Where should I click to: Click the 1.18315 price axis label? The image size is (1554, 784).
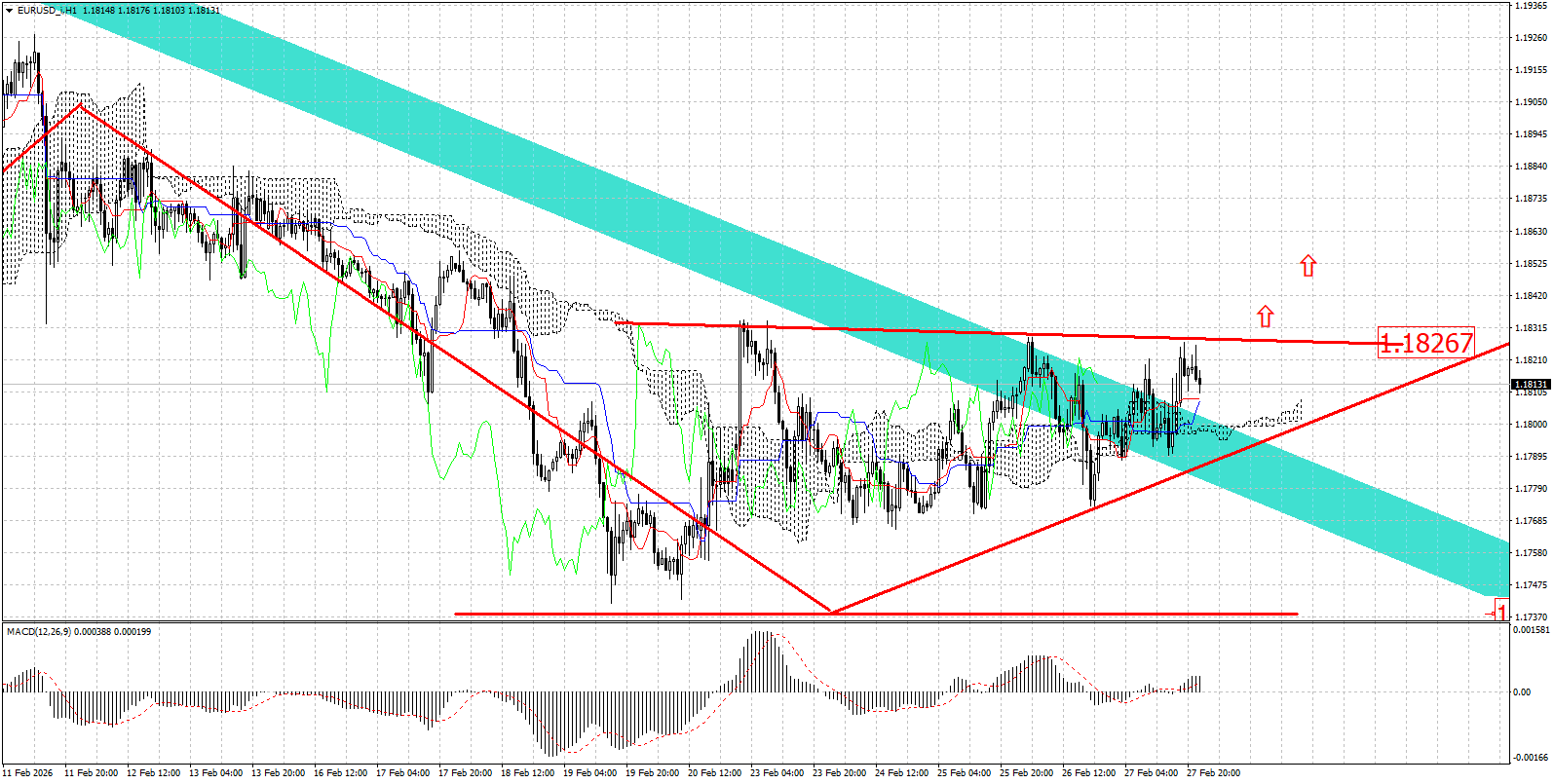(1532, 328)
